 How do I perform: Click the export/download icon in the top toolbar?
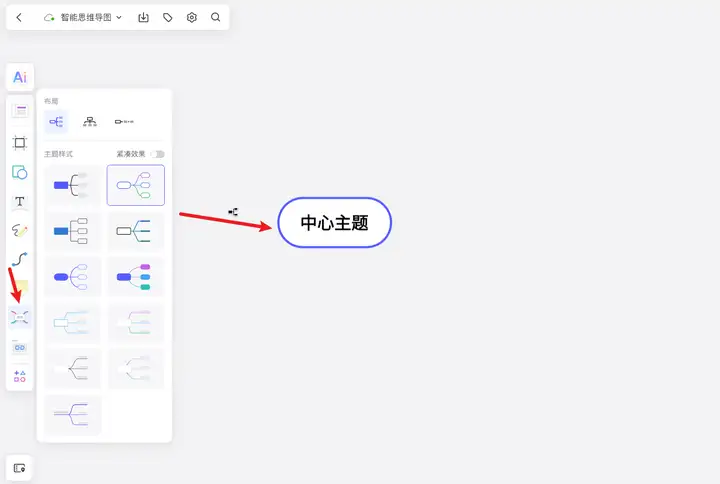[x=143, y=17]
